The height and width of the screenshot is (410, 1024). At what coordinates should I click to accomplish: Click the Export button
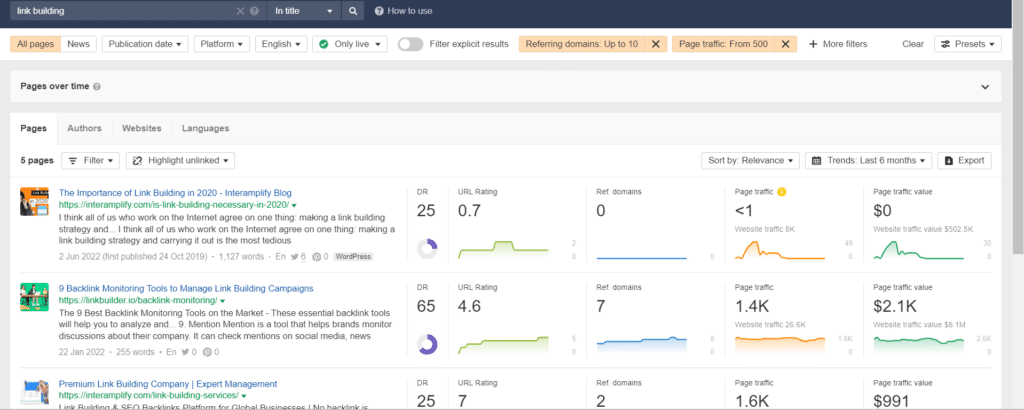pyautogui.click(x=964, y=161)
